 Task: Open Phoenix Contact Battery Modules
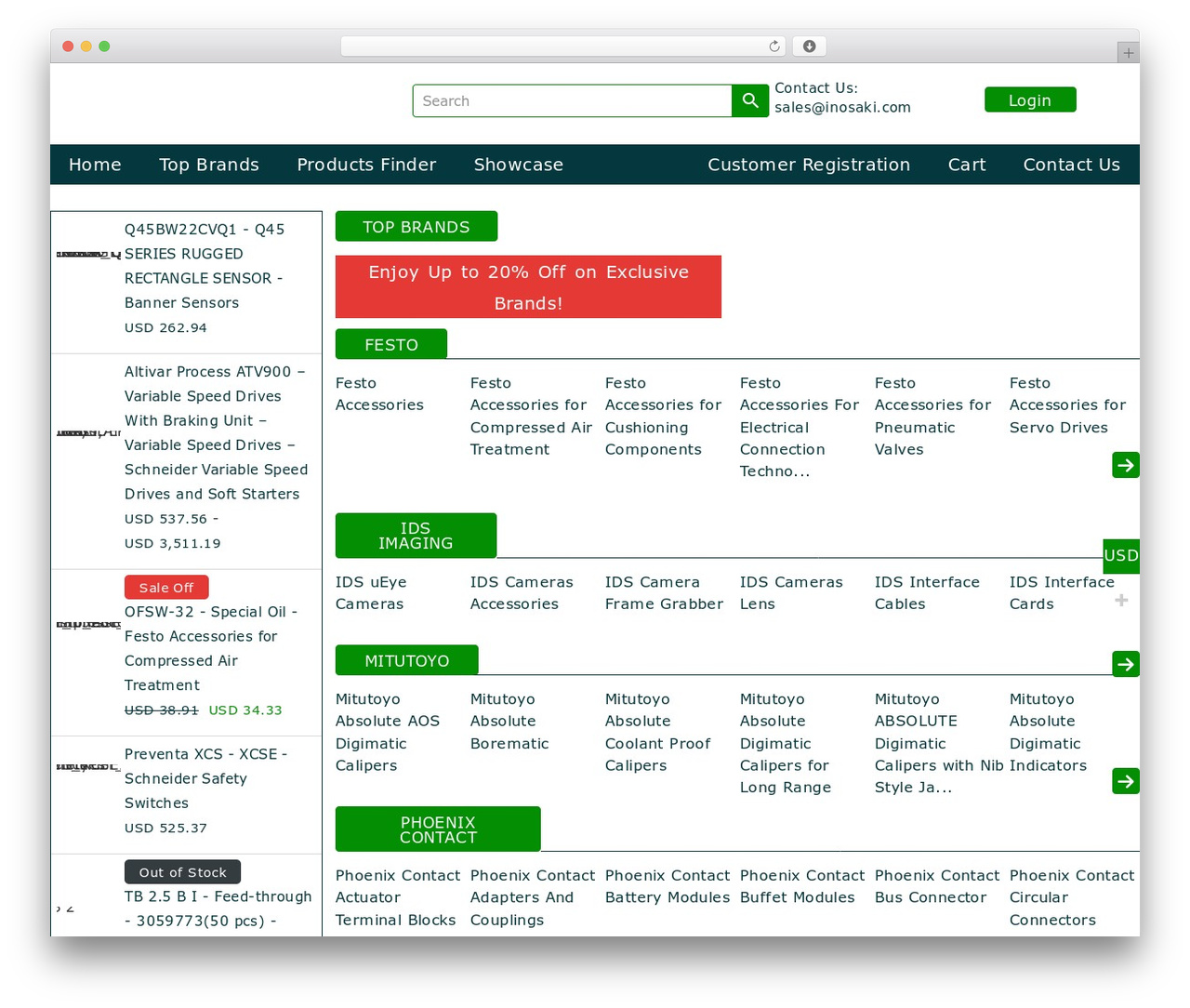[x=668, y=886]
